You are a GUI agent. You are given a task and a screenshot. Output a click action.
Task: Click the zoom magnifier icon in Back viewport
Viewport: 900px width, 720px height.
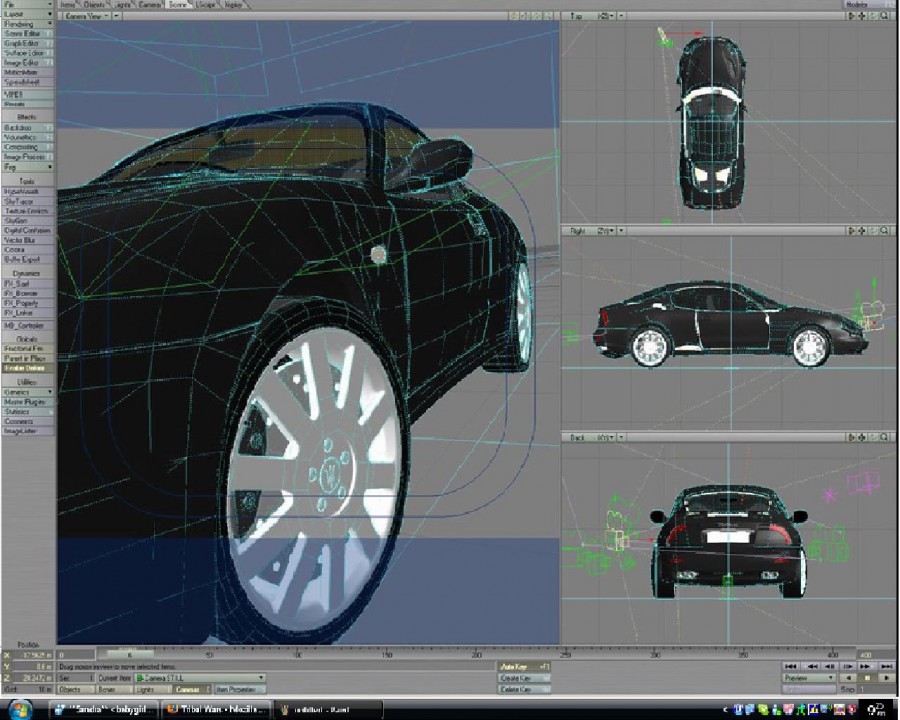[x=885, y=437]
